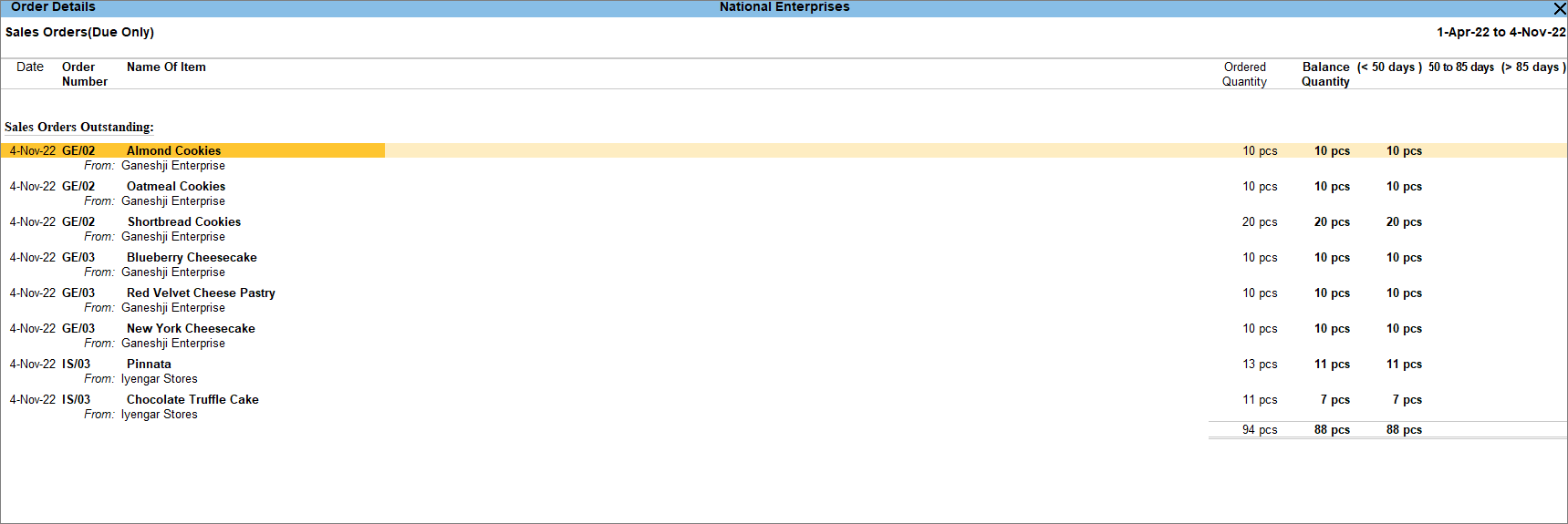
Task: Select the Chocolate Truffle Cake item
Action: coord(192,399)
